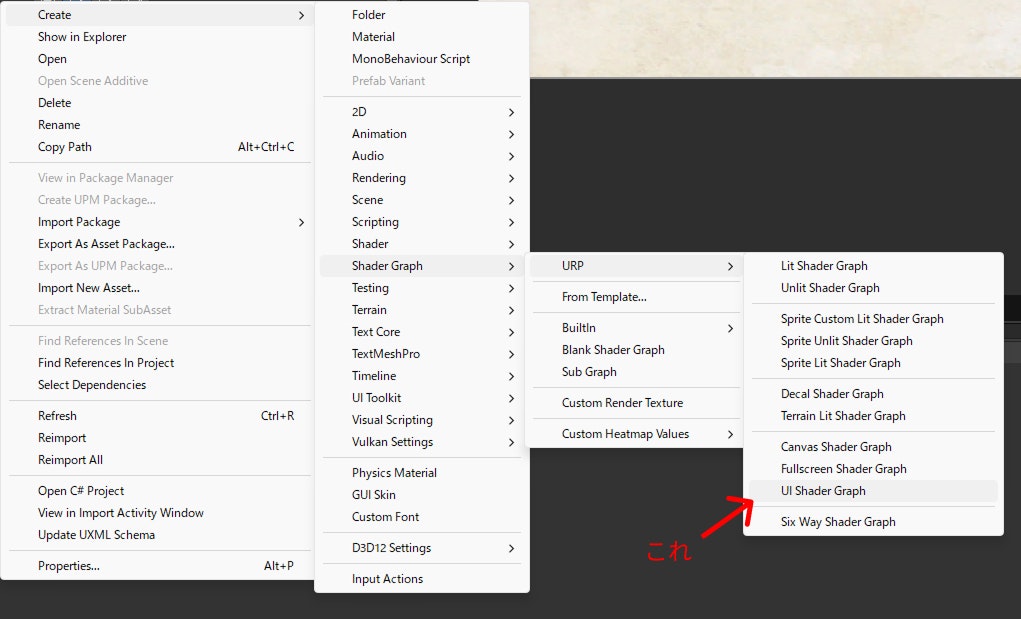This screenshot has width=1021, height=619.
Task: Expand the Rendering submenu
Action: coord(421,178)
